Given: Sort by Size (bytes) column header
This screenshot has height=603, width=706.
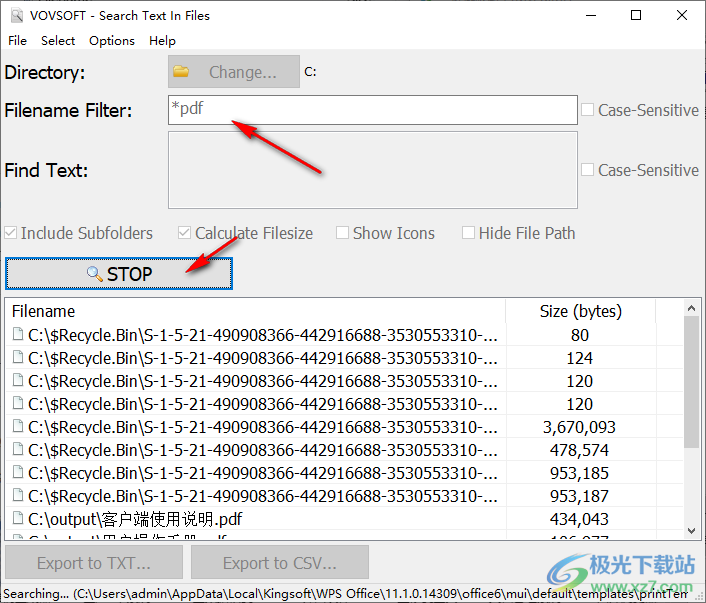Looking at the screenshot, I should pos(580,311).
